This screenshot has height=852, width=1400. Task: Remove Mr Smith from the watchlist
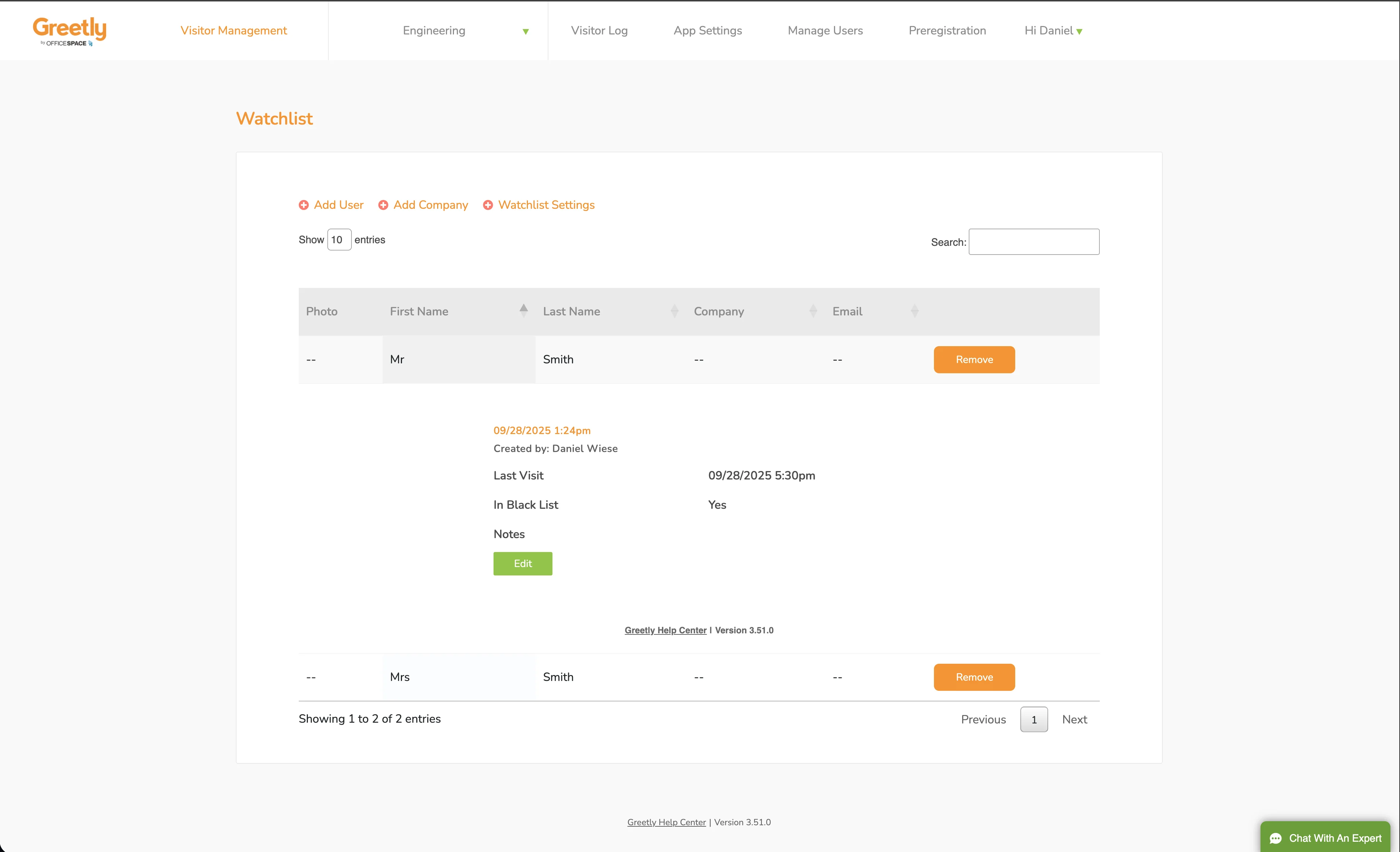(x=974, y=359)
